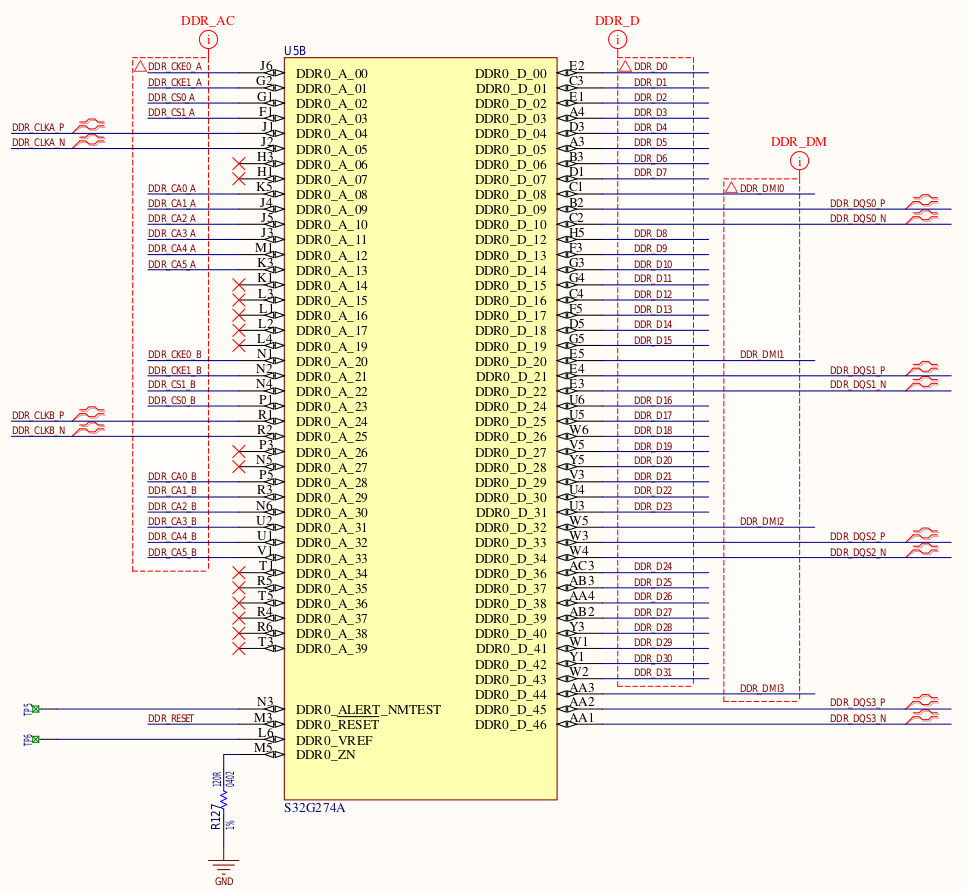967x894 pixels.
Task: Select the S32G274A part name text
Action: tap(315, 808)
